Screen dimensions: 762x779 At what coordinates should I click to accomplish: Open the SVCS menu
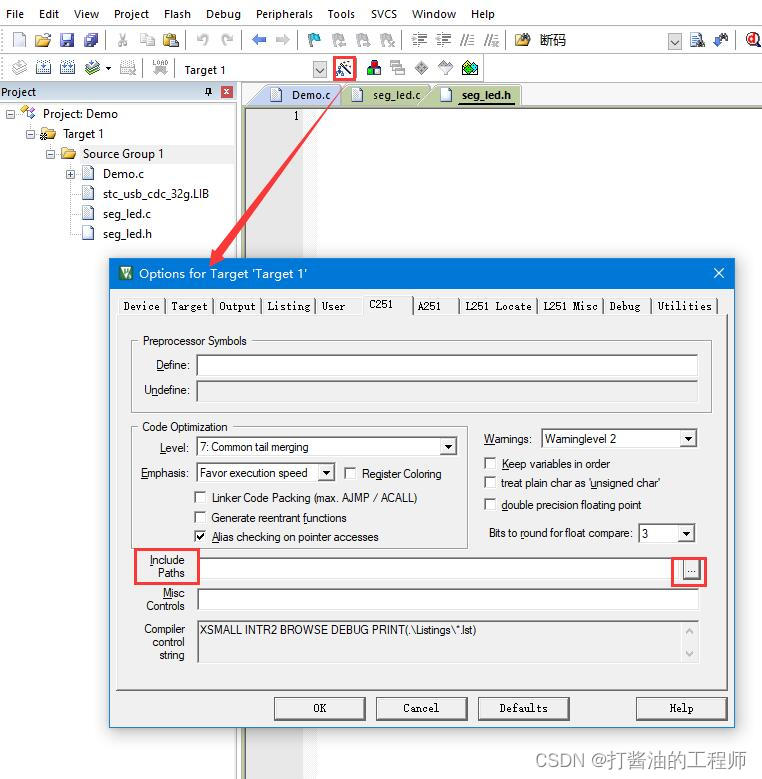click(x=383, y=14)
